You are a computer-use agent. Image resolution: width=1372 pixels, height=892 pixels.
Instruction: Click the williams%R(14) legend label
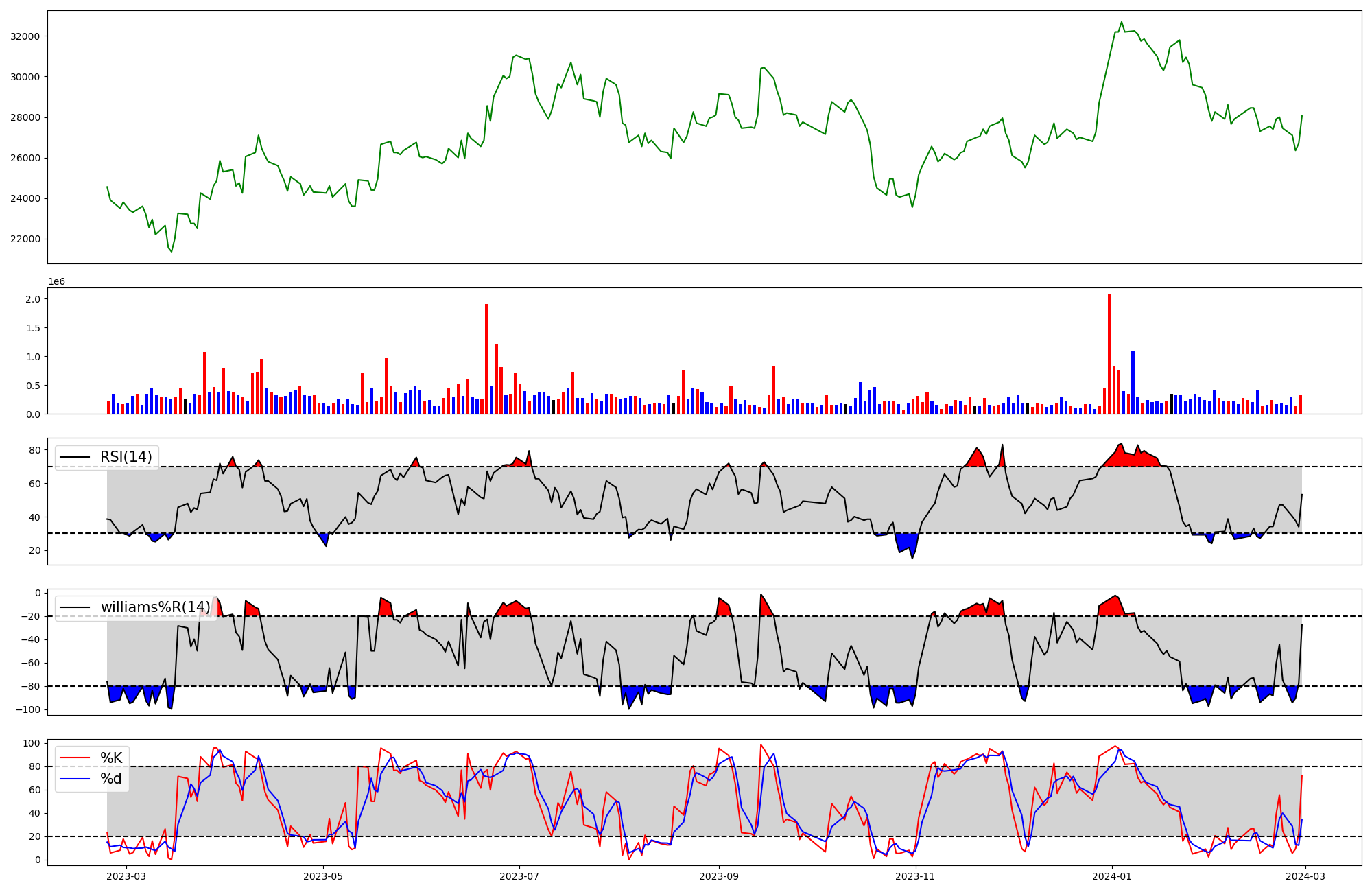pyautogui.click(x=155, y=607)
